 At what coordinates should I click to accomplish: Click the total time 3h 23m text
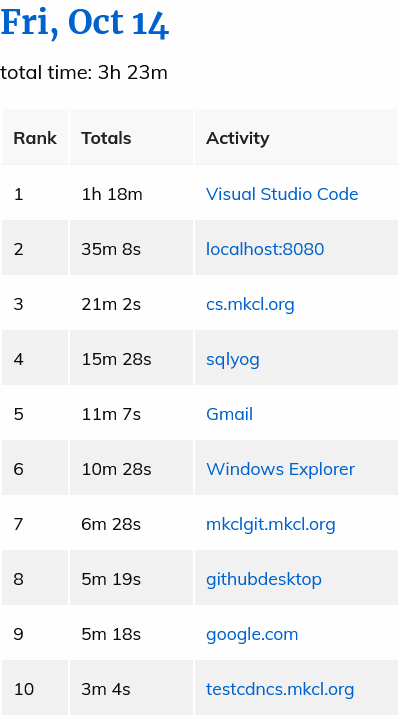84,72
